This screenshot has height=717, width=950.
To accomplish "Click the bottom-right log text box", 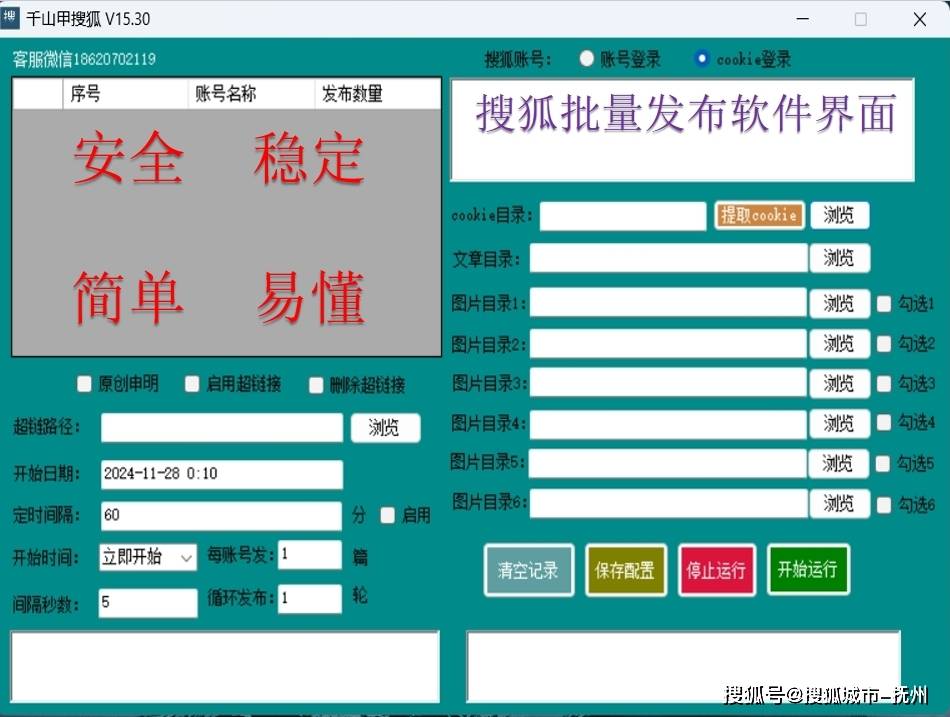I will [683, 667].
